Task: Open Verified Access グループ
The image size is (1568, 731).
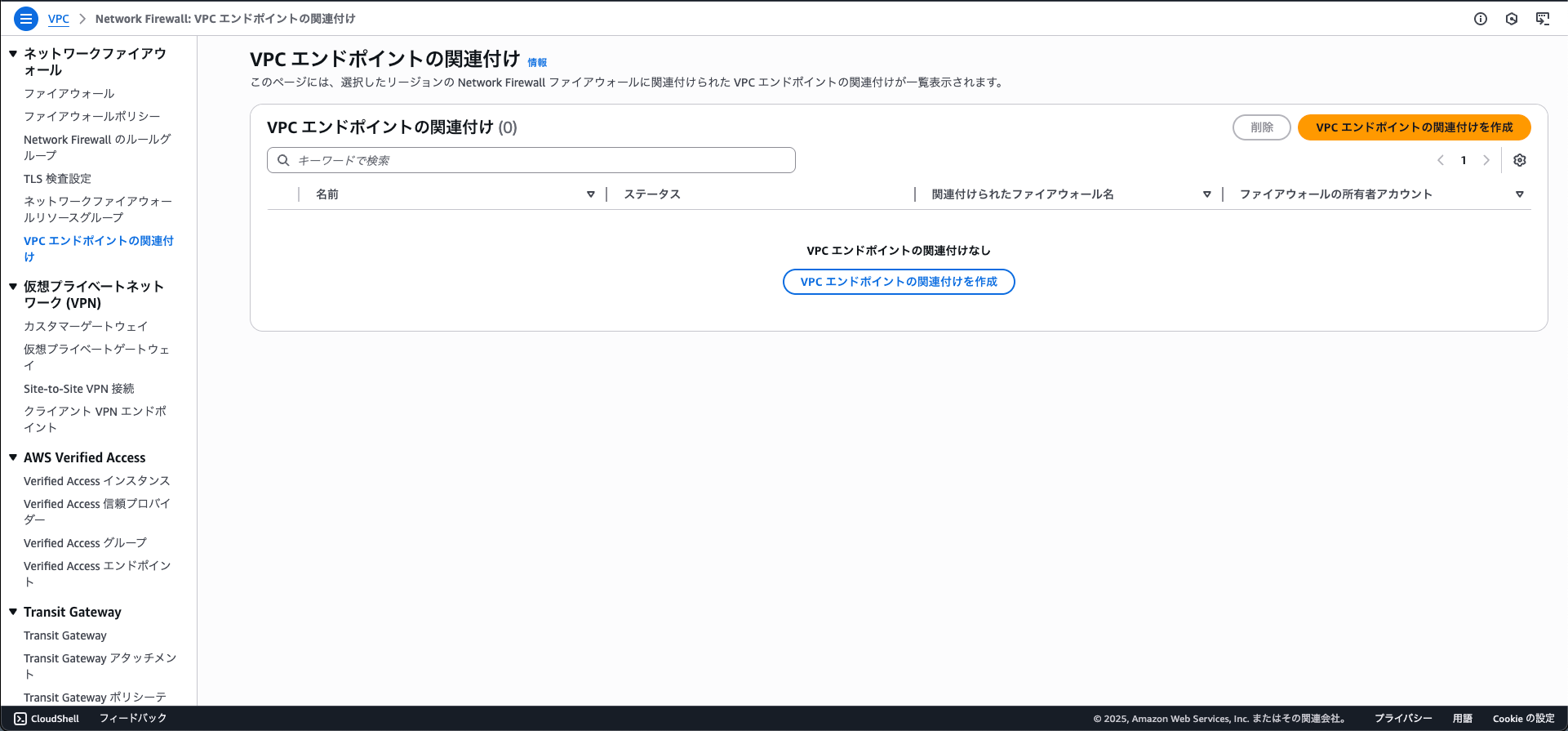Action: pyautogui.click(x=86, y=543)
